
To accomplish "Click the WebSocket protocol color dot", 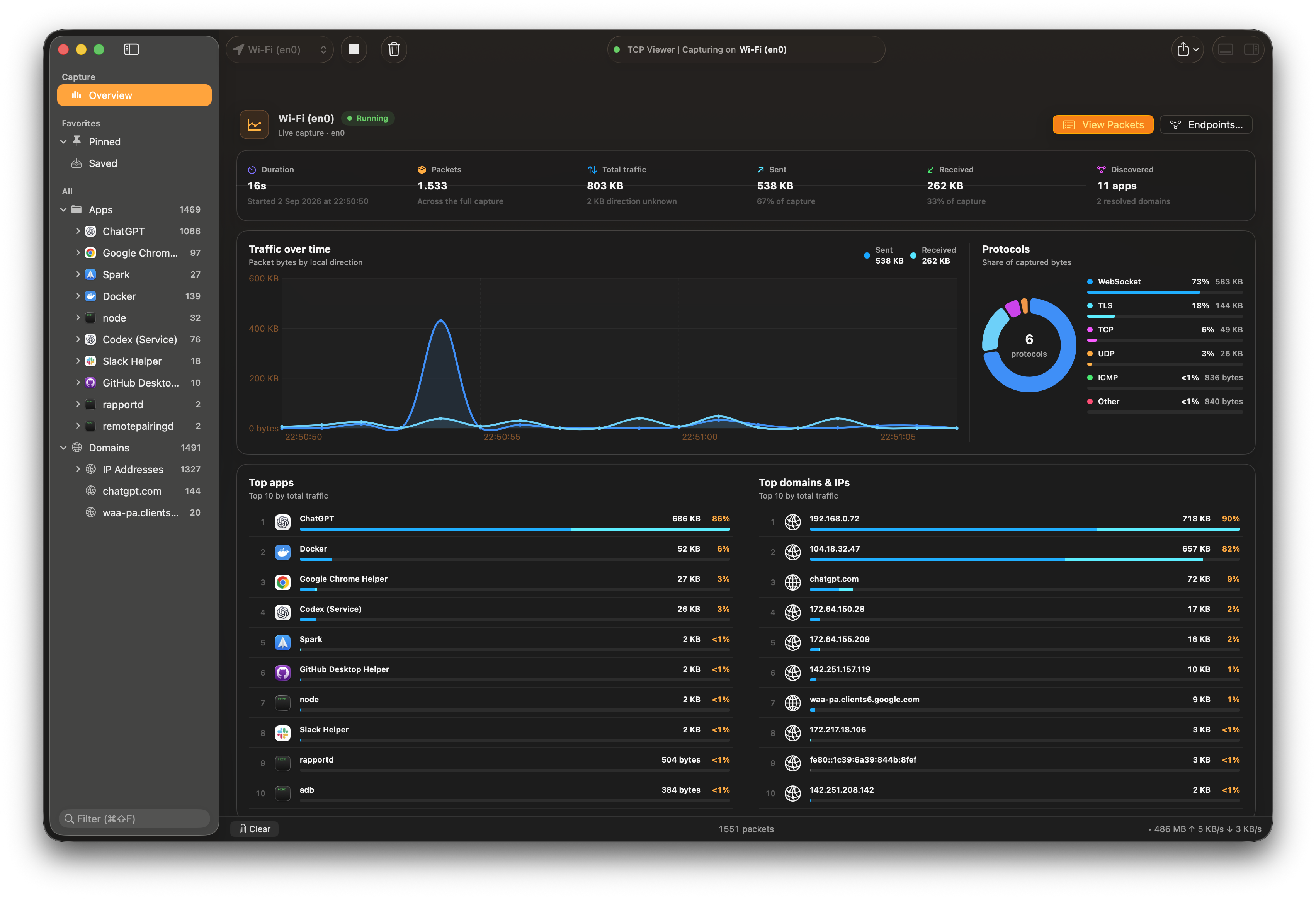I will pyautogui.click(x=1090, y=281).
